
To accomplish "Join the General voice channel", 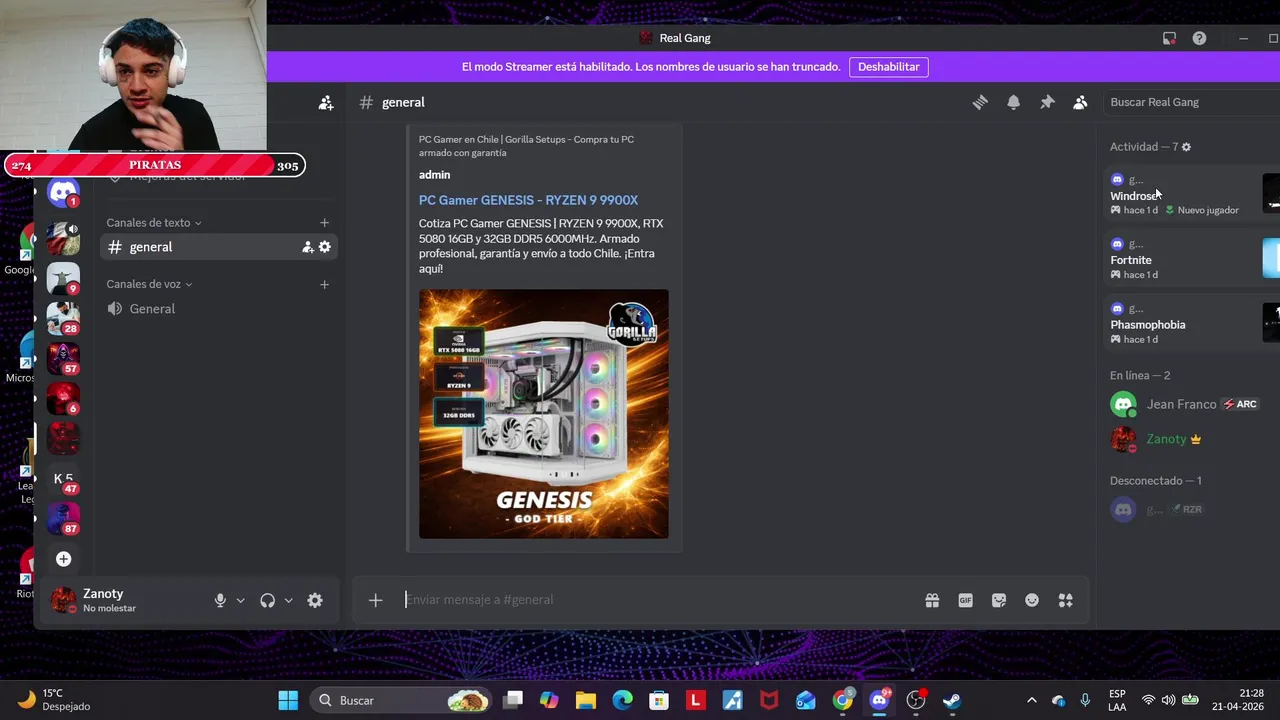I will pos(218,309).
